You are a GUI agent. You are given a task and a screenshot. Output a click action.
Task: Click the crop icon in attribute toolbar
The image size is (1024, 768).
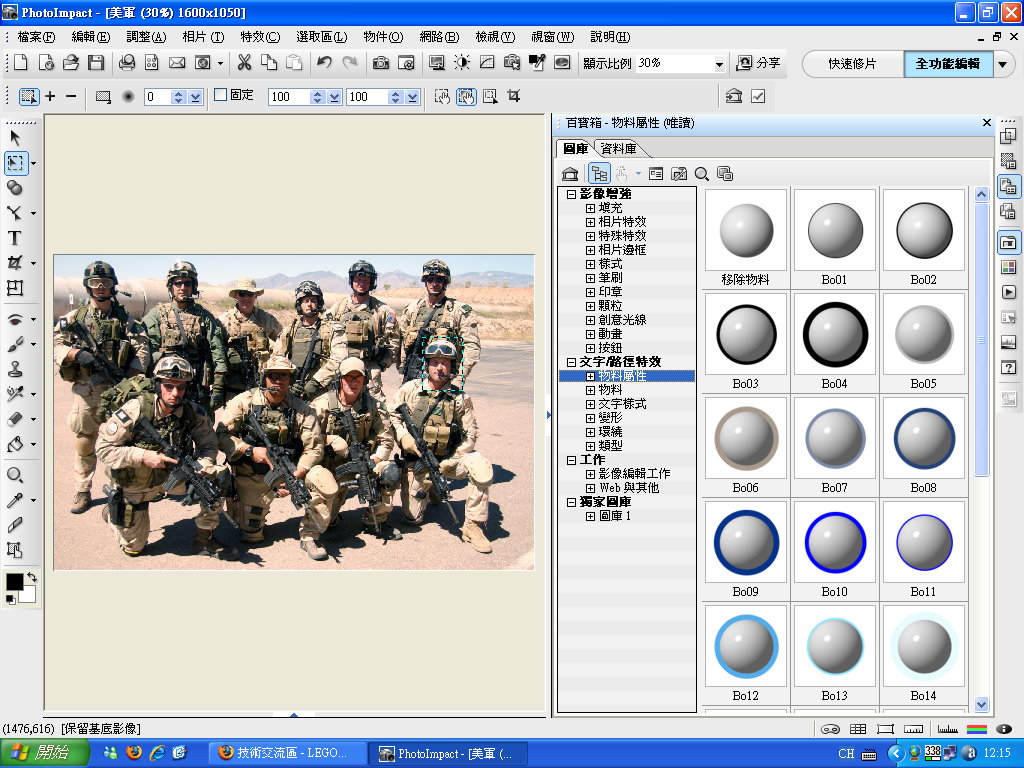[x=514, y=97]
